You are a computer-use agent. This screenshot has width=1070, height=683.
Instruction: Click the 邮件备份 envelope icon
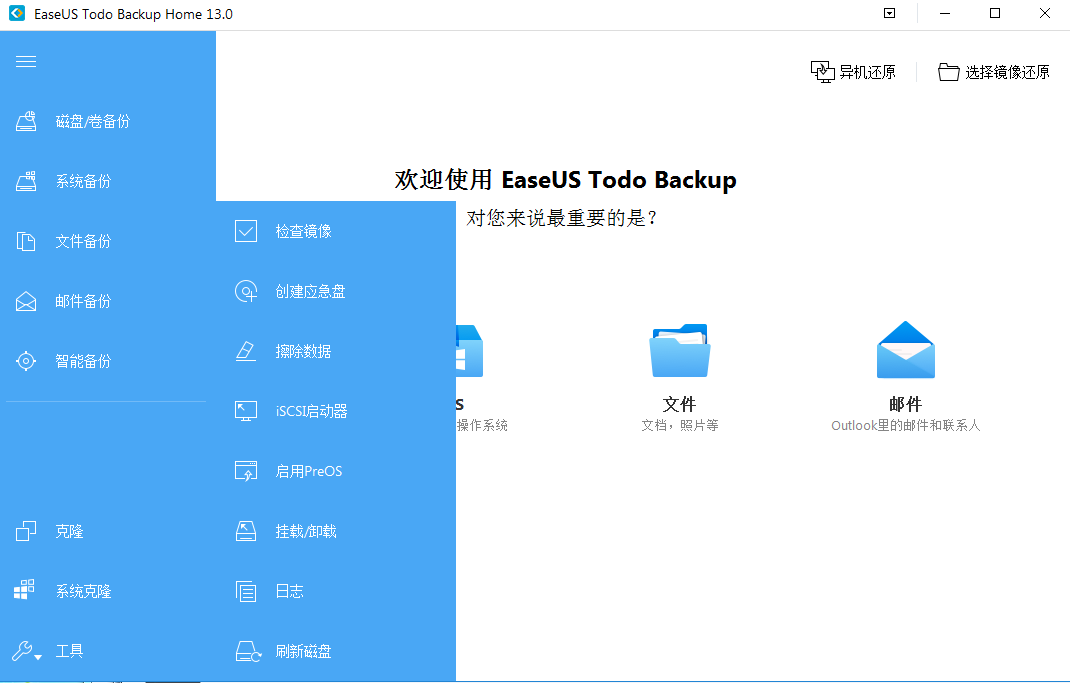[x=26, y=301]
